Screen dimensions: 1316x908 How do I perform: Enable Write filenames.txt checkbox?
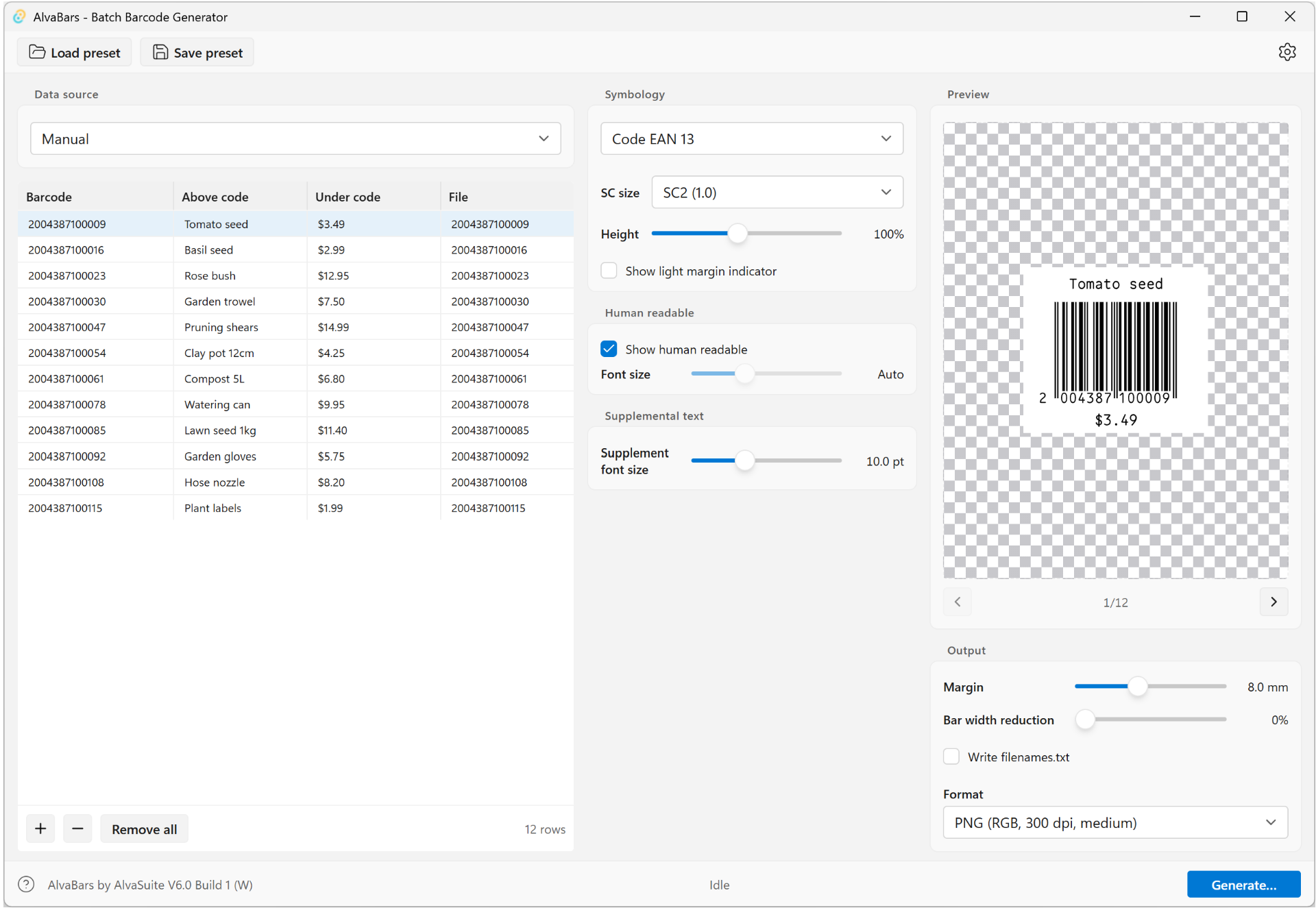click(951, 757)
